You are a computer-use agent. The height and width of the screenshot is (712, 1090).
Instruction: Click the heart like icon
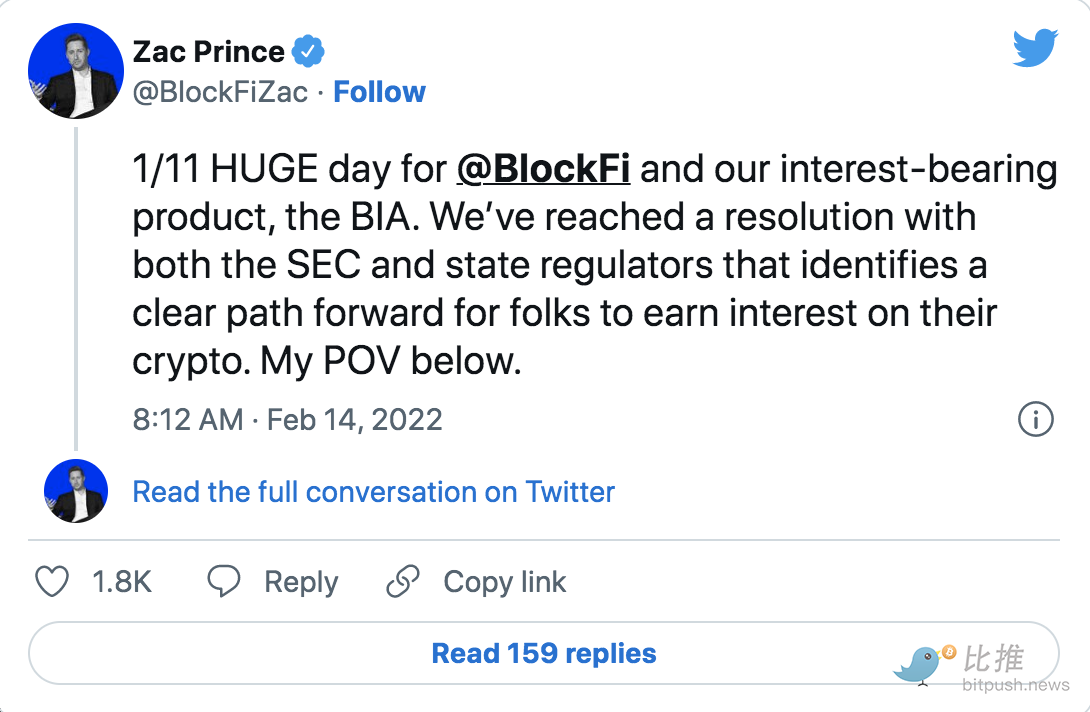(x=52, y=581)
